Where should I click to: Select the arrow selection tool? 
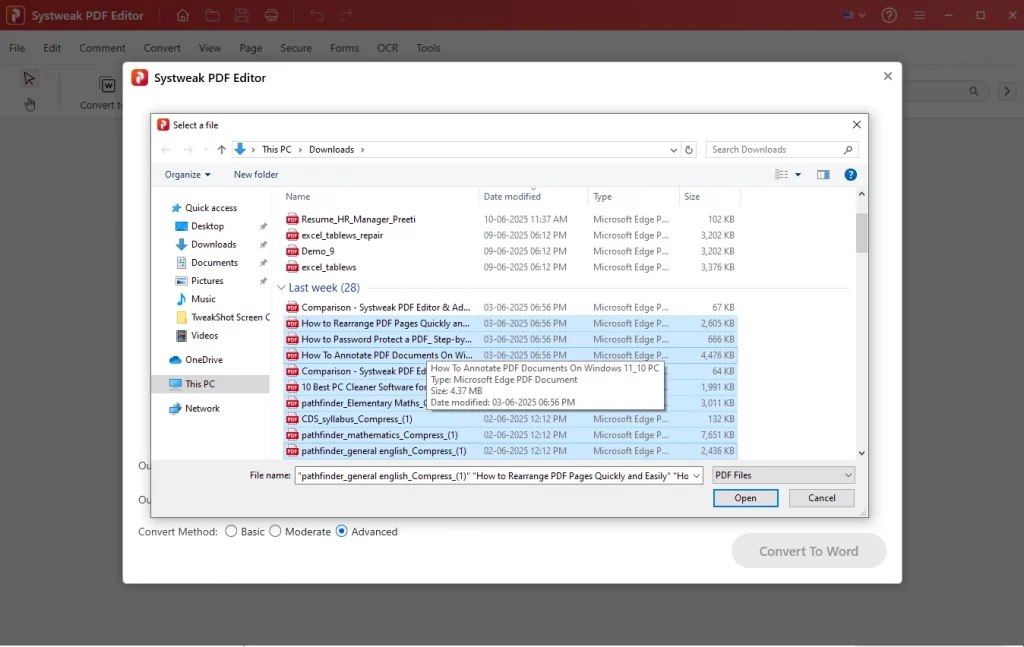click(x=29, y=78)
